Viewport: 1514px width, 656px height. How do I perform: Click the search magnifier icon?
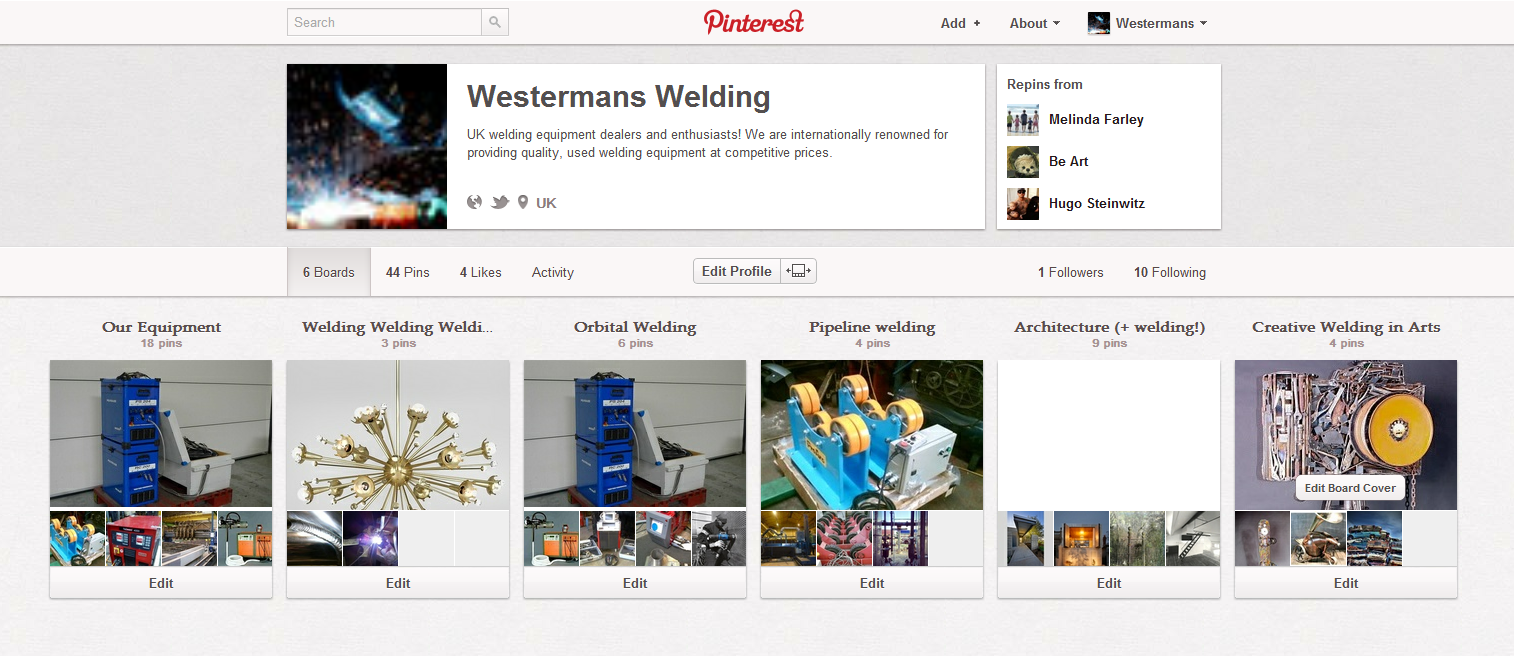(x=495, y=22)
